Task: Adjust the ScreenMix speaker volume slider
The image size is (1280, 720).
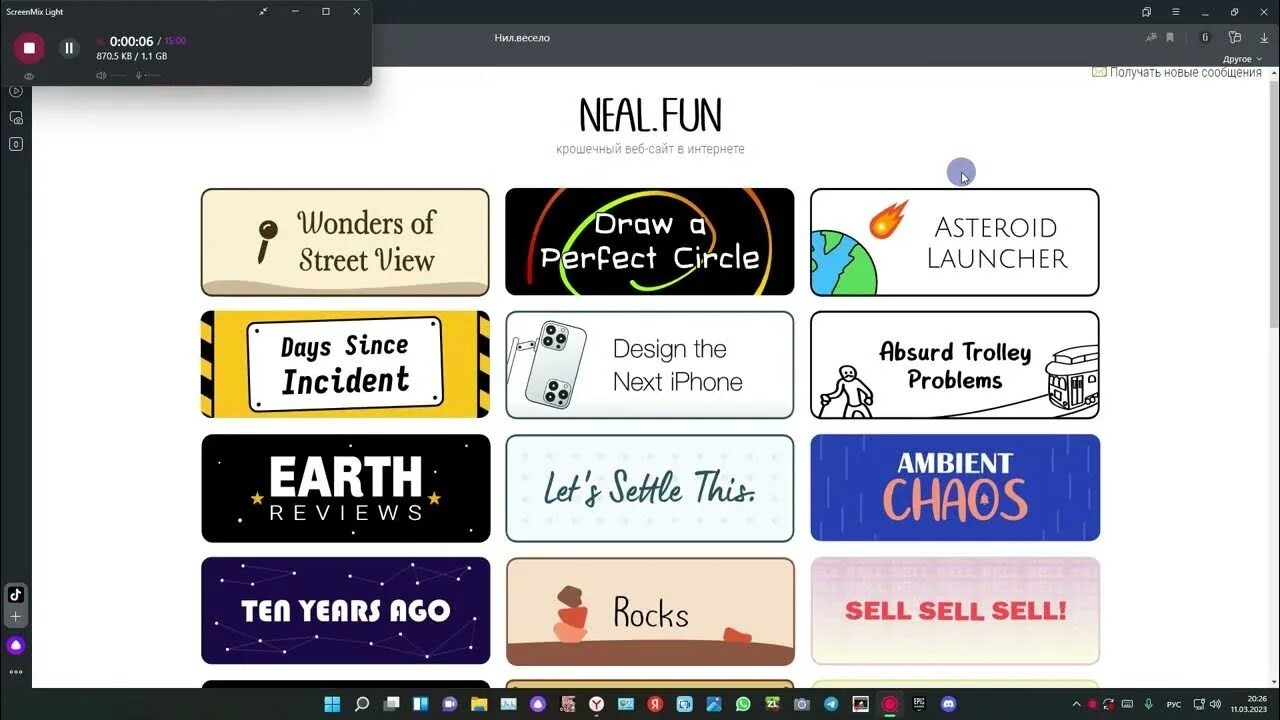Action: [119, 75]
